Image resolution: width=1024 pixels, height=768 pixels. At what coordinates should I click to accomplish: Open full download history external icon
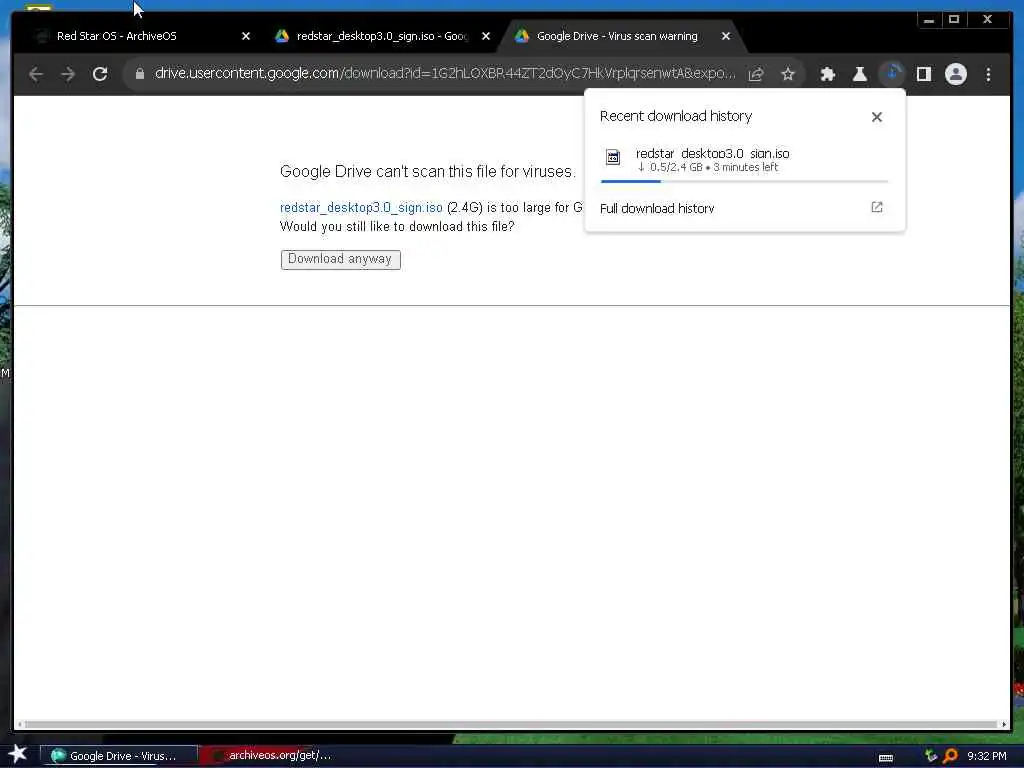coord(876,207)
